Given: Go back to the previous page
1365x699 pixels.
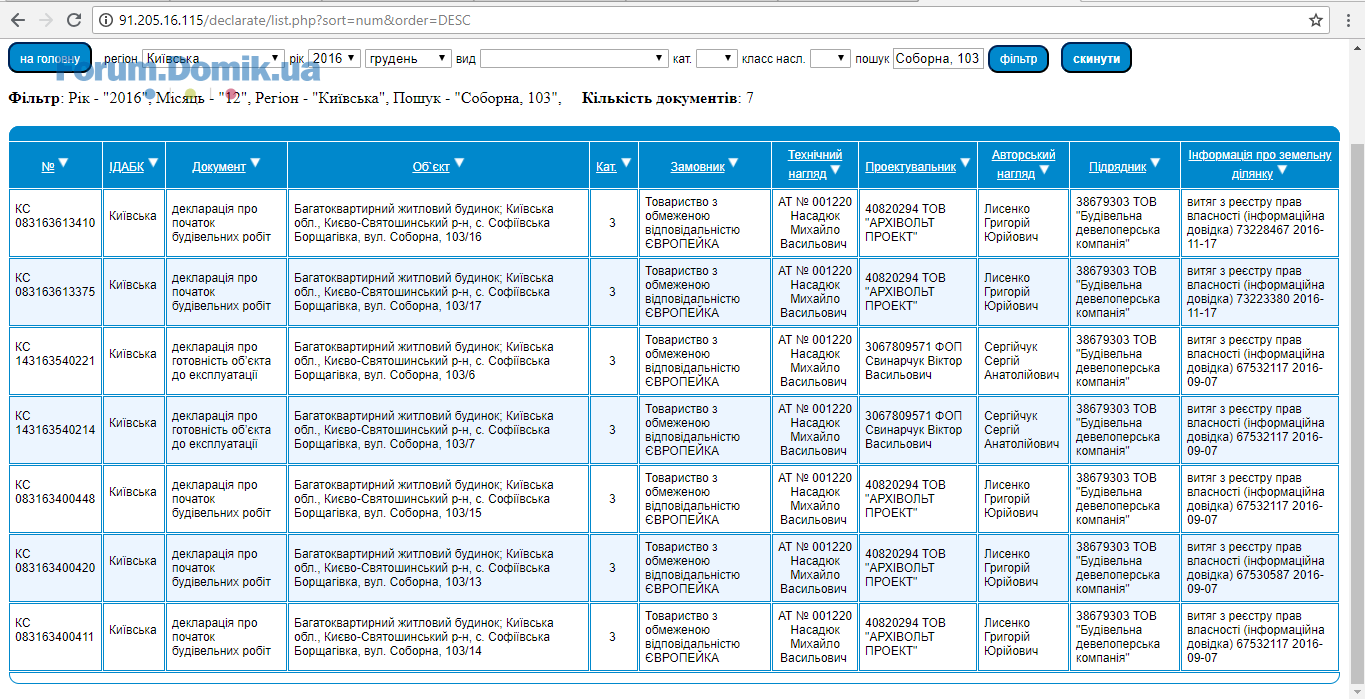Looking at the screenshot, I should [19, 20].
